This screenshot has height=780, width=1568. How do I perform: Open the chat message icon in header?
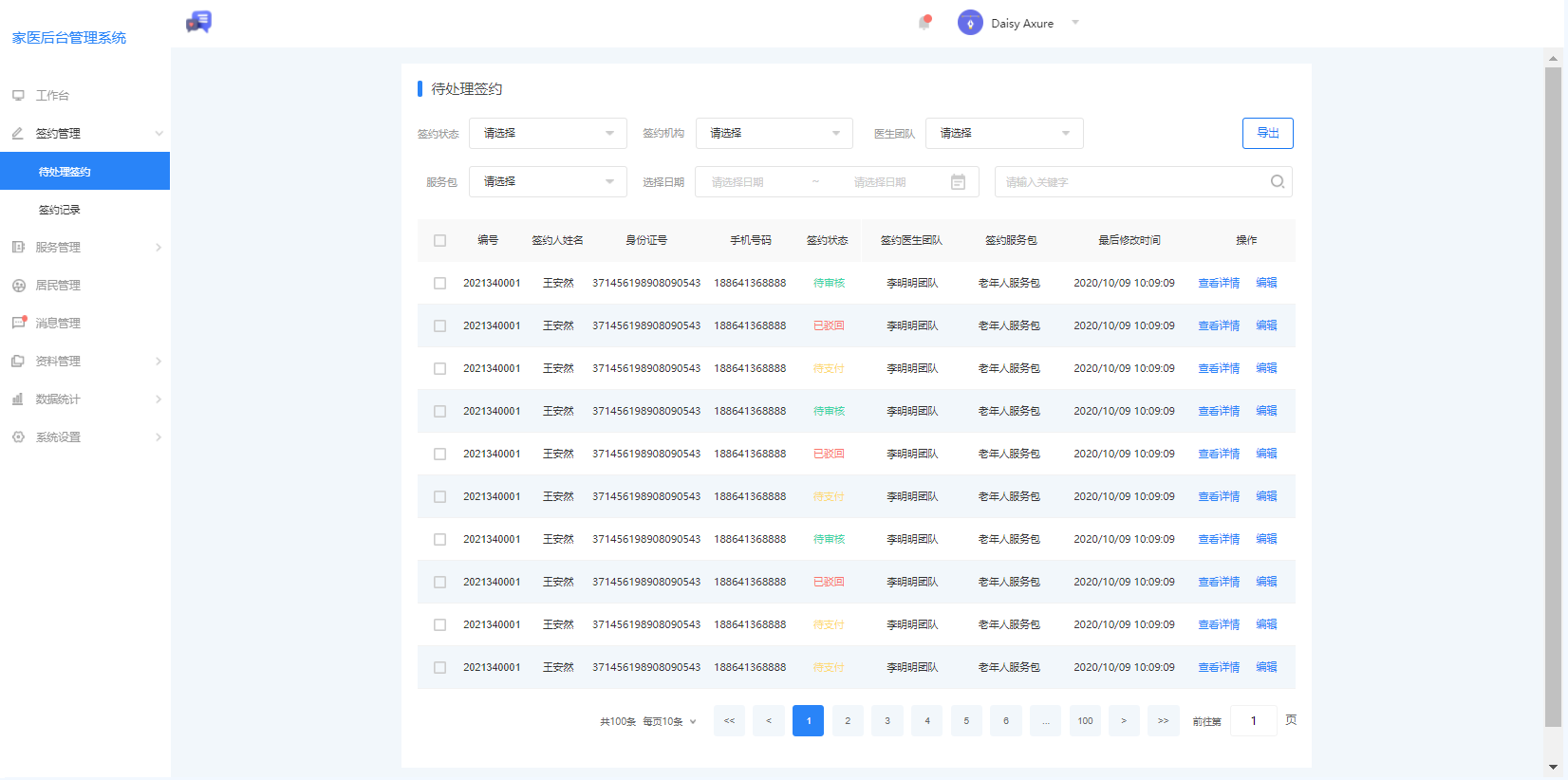pos(198,22)
